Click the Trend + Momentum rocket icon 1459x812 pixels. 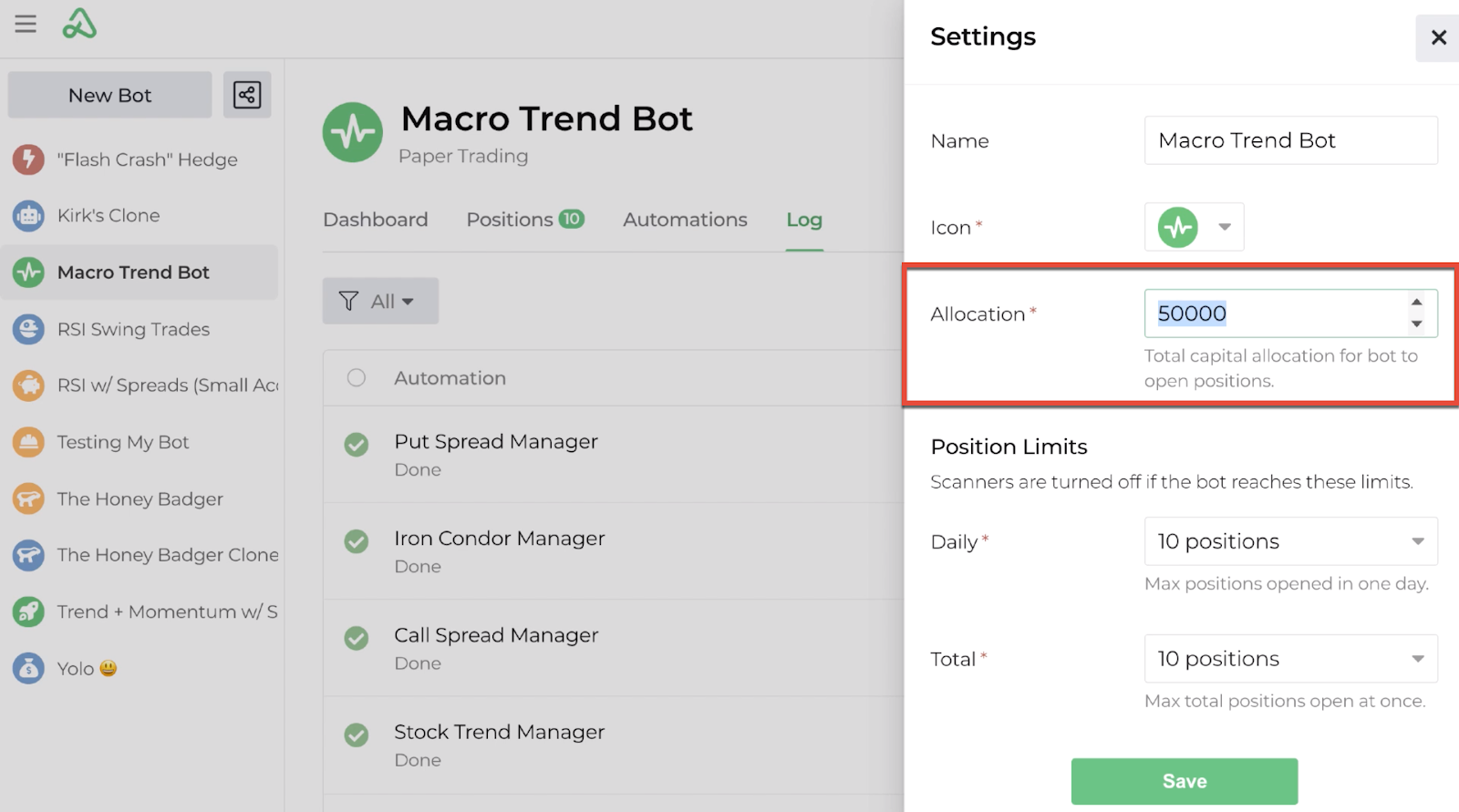tap(28, 612)
